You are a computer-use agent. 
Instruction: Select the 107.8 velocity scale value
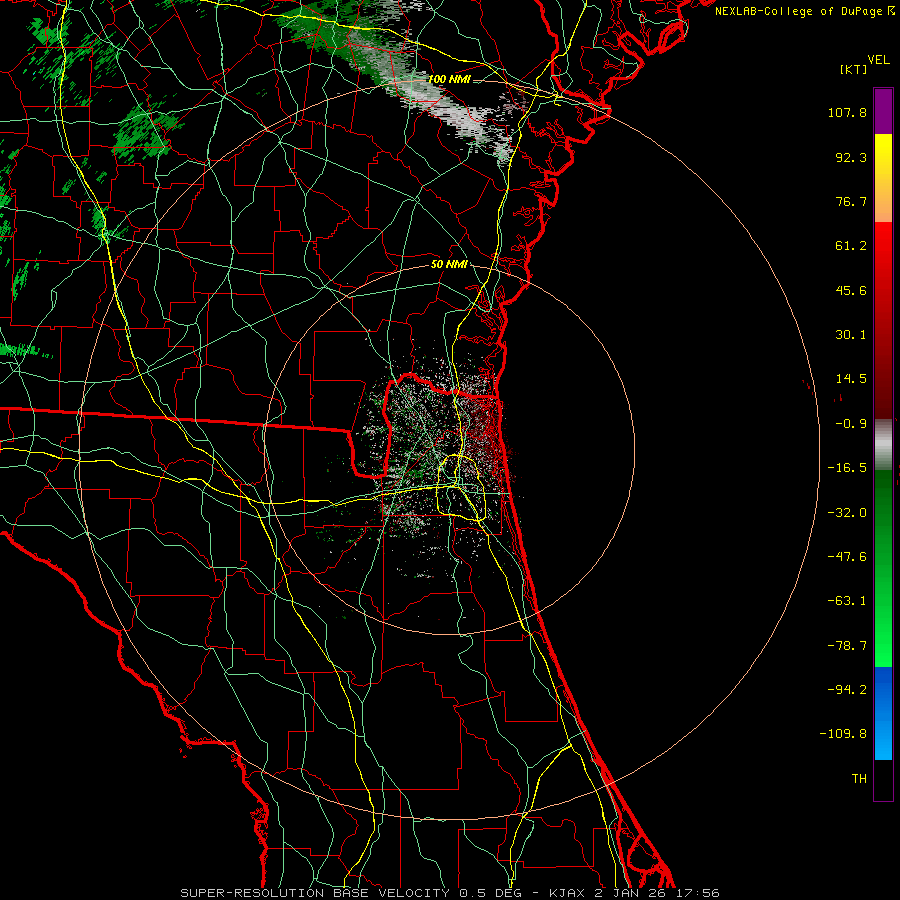847,112
